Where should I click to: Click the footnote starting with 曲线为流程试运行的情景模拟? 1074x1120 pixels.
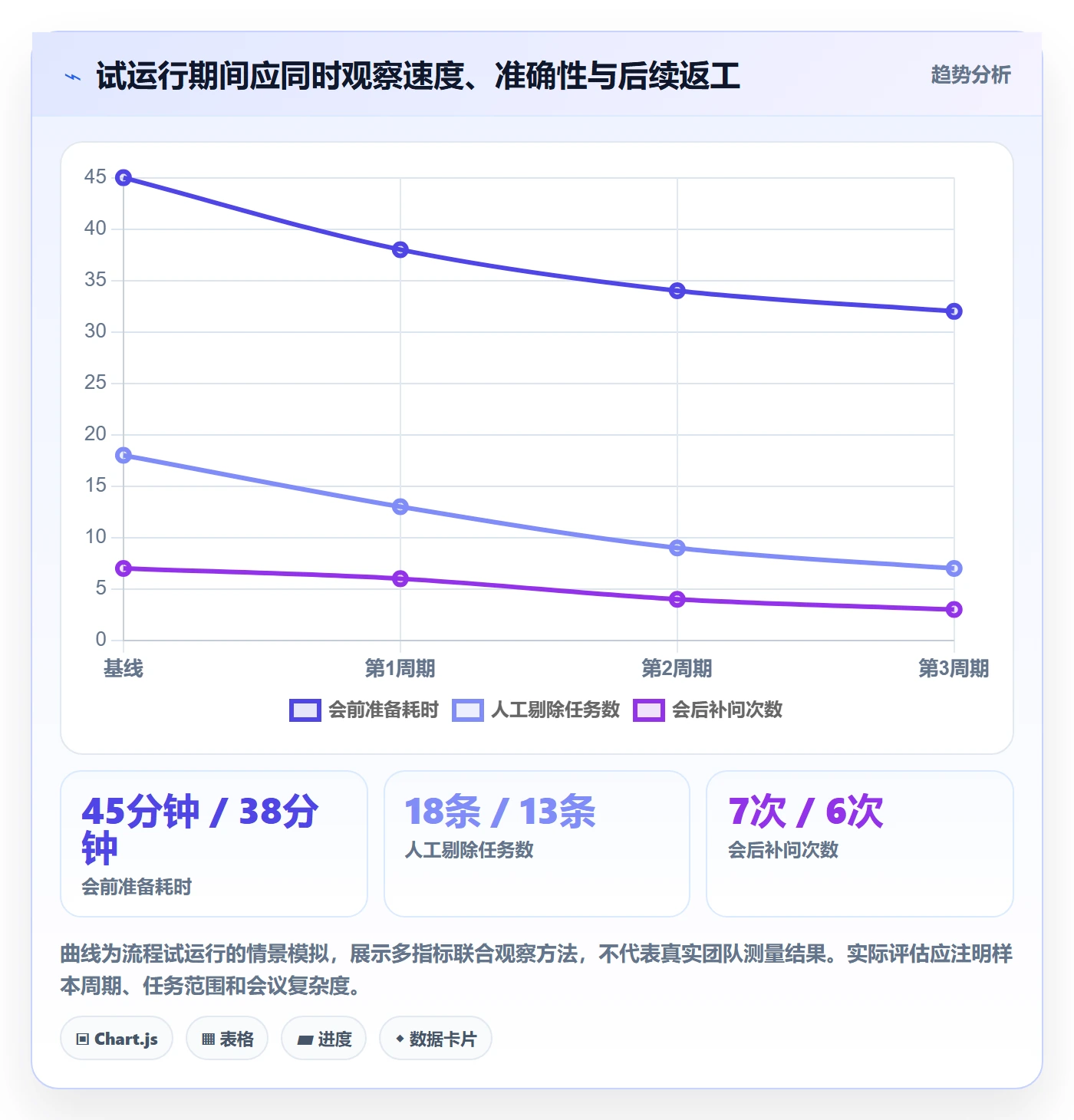[537, 970]
